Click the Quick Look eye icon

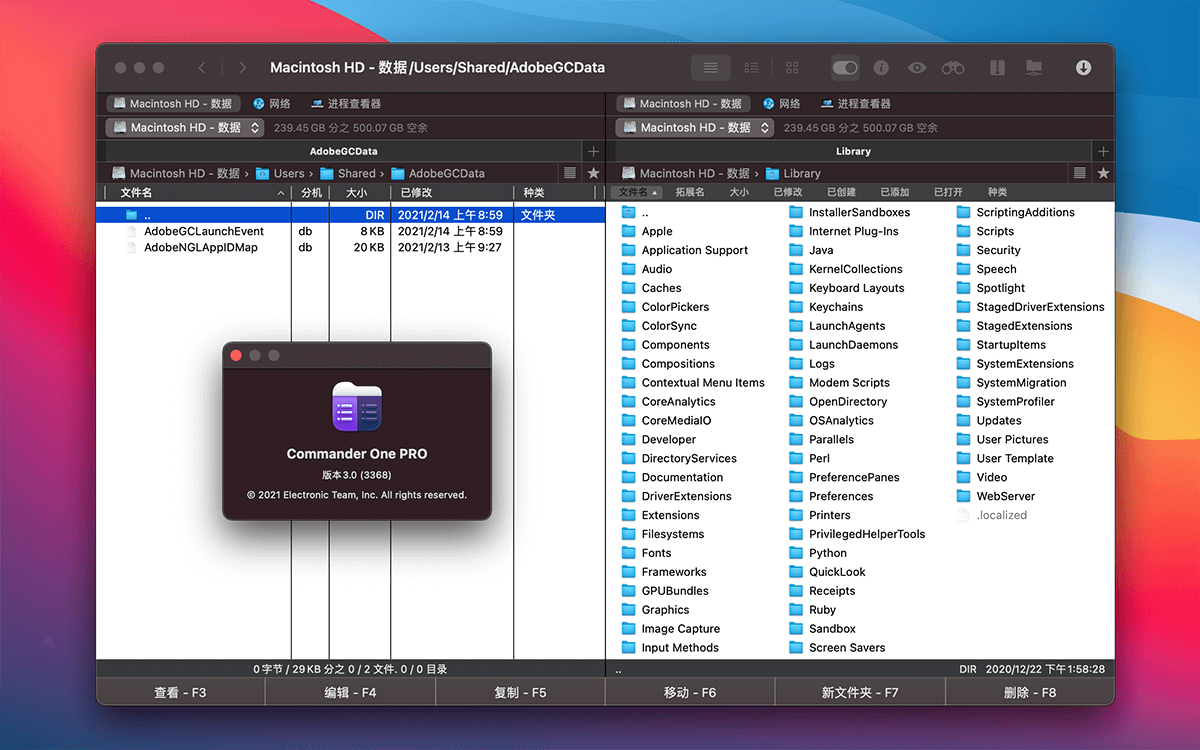point(917,68)
